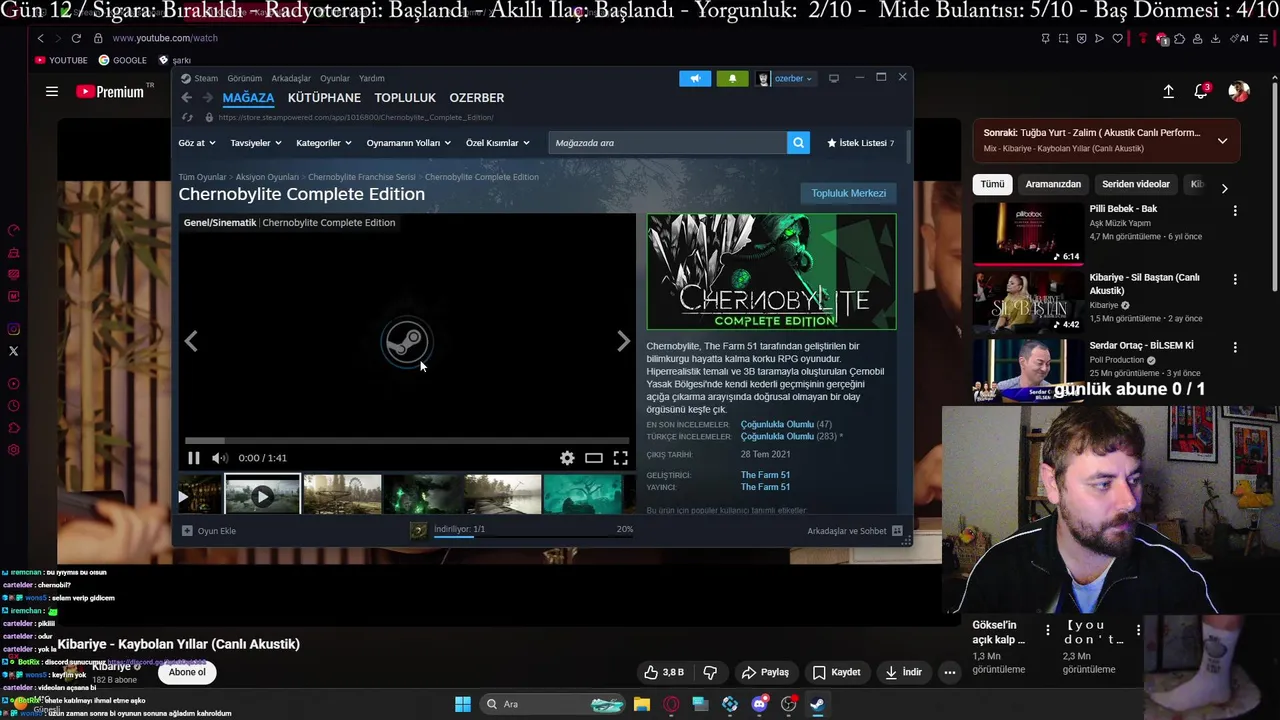Open the Windows Start menu
Screen dimensions: 1280x720
tap(463, 704)
